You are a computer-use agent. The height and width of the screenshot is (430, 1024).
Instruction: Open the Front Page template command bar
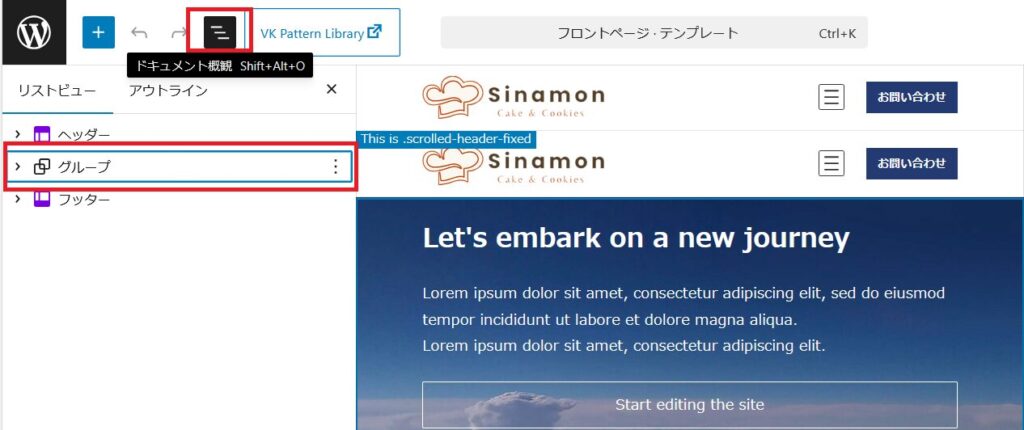654,33
